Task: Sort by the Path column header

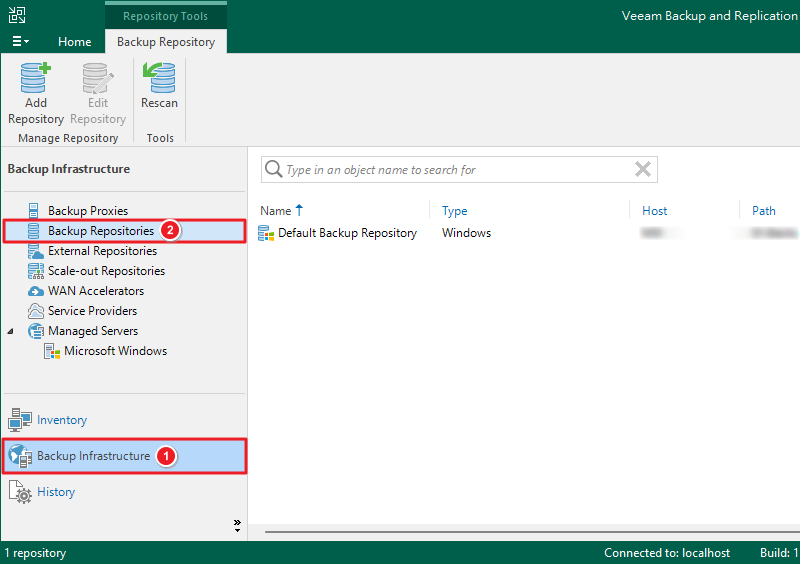Action: [764, 211]
